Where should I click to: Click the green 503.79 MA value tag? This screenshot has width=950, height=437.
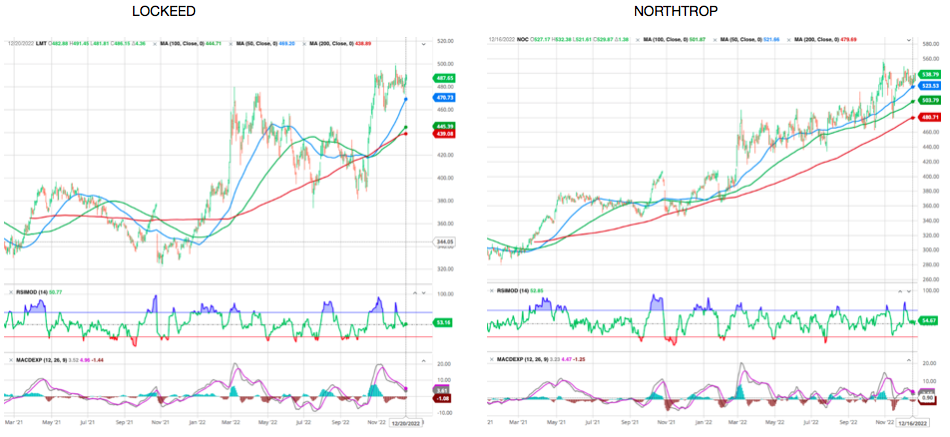click(929, 100)
